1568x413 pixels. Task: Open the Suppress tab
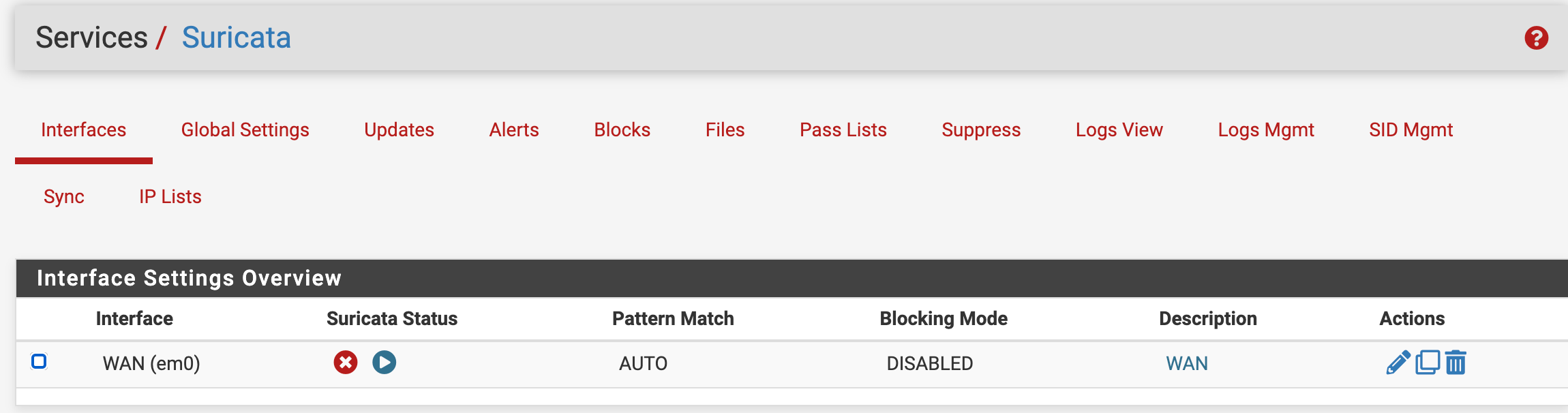point(981,129)
